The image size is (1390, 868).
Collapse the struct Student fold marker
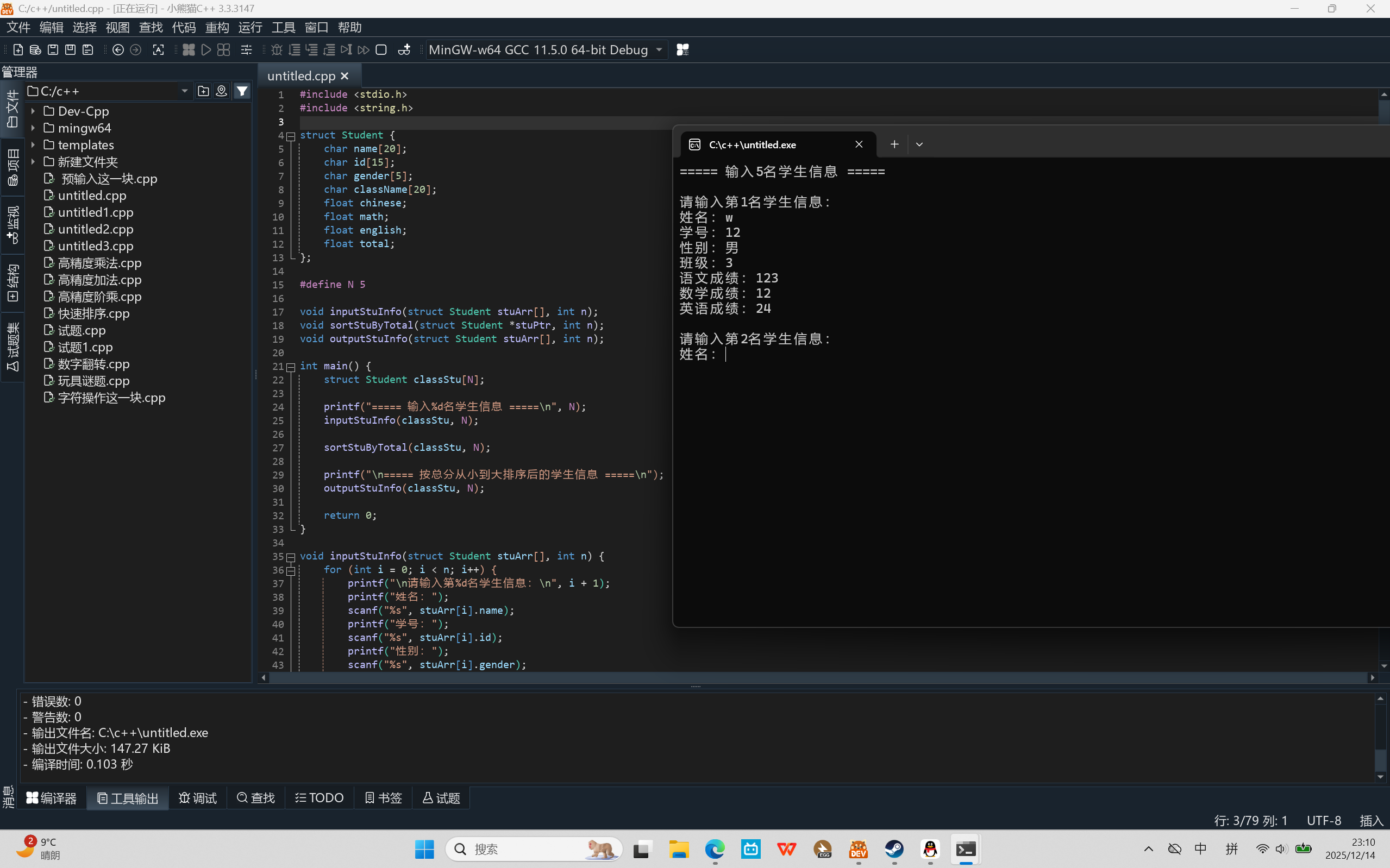tap(291, 136)
